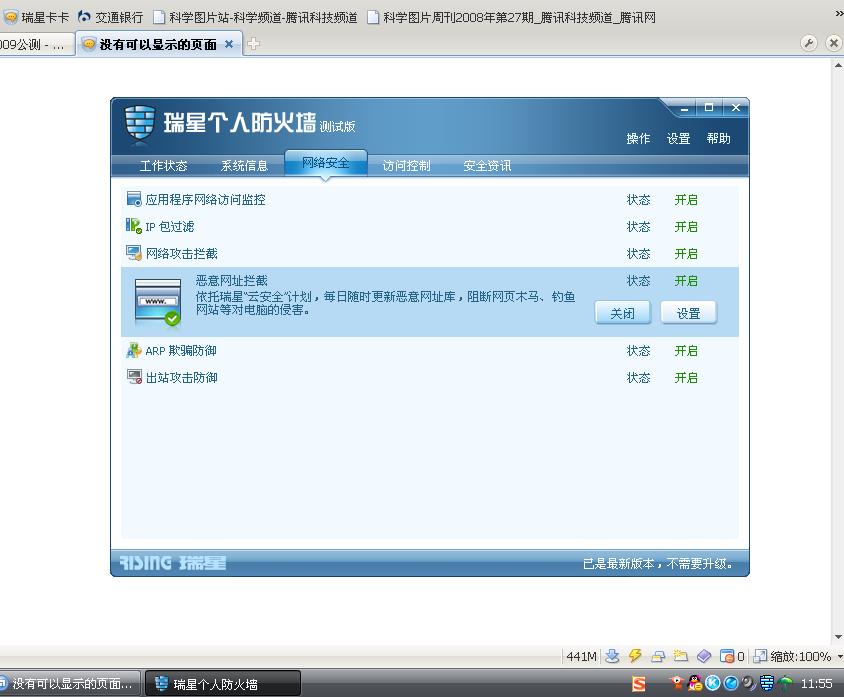
Task: Click the IP 包过滤 row icon
Action: click(x=133, y=226)
